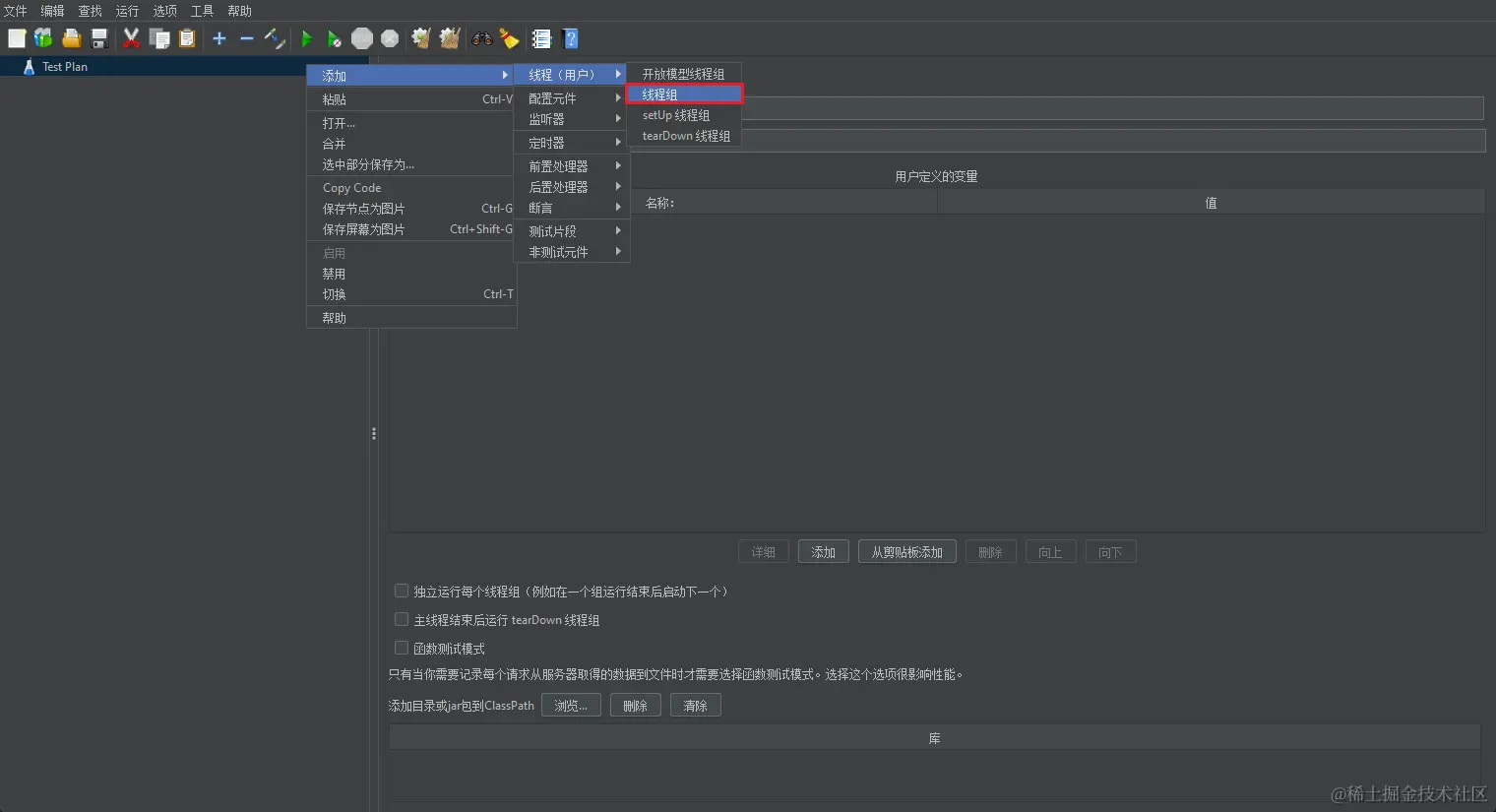Enable 独立运行每个线程组 checkbox

[x=402, y=591]
